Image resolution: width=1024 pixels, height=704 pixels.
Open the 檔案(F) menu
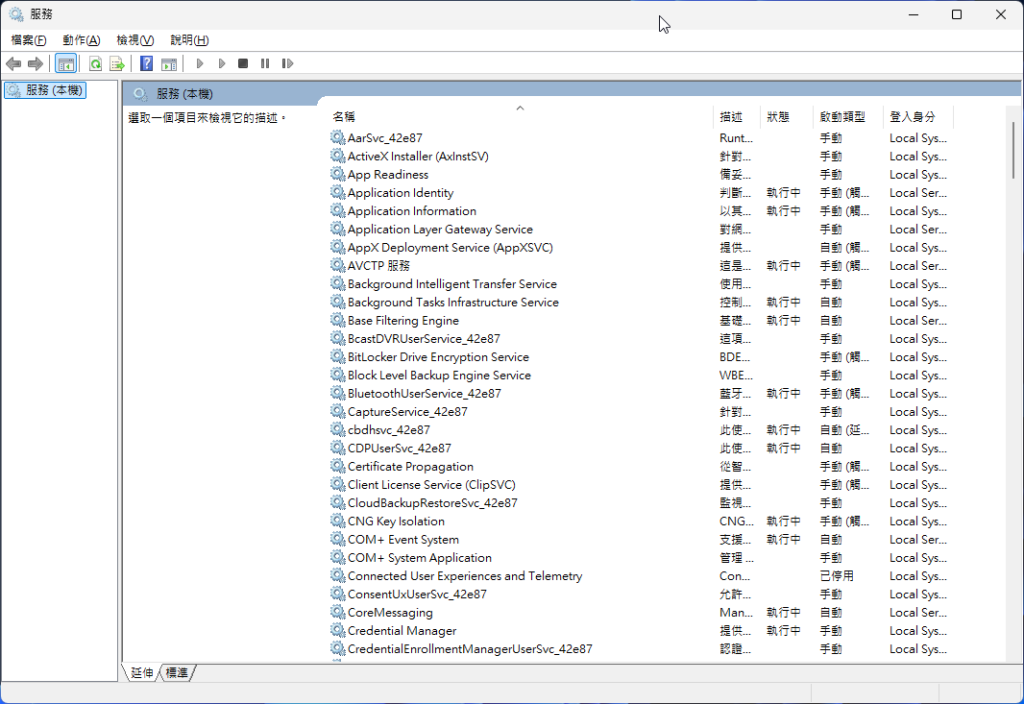click(29, 40)
